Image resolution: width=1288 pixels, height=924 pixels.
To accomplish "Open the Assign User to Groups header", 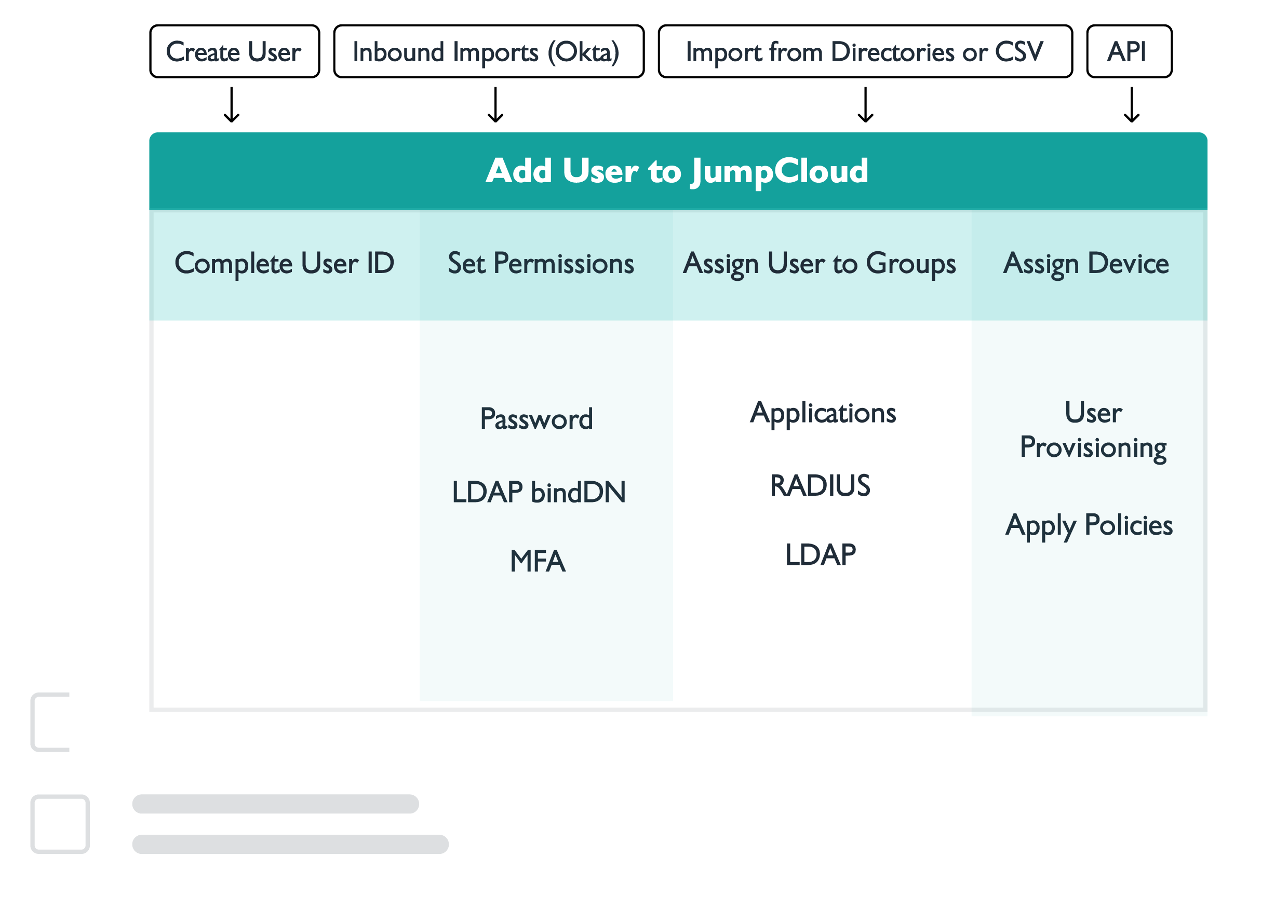I will 820,264.
